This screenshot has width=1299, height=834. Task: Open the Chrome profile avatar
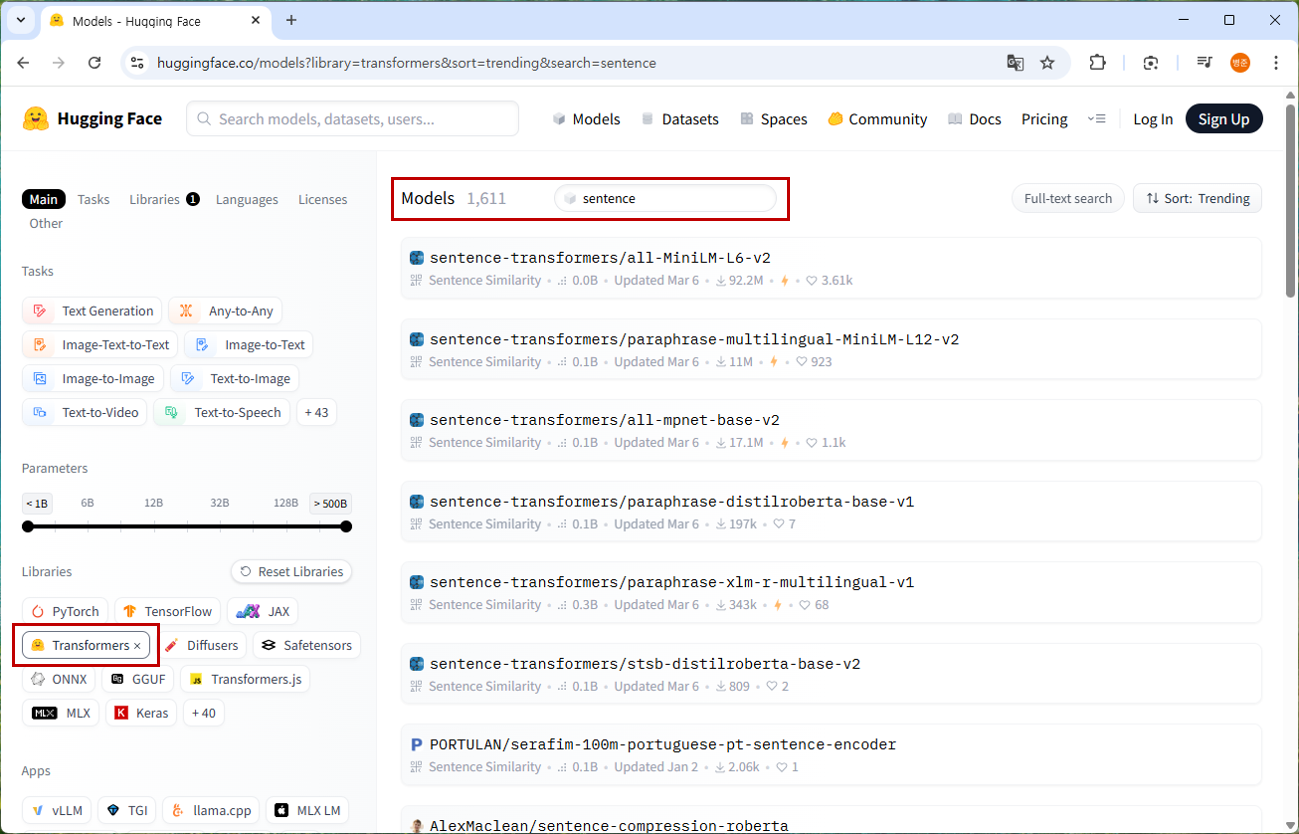[x=1240, y=63]
